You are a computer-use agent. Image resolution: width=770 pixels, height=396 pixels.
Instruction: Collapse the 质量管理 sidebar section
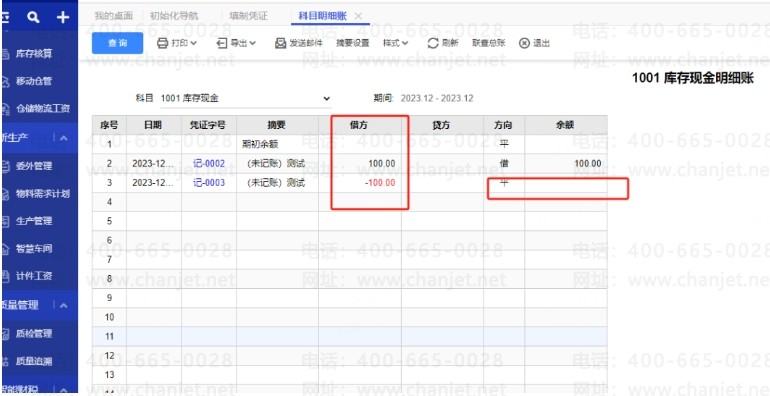pyautogui.click(x=63, y=306)
